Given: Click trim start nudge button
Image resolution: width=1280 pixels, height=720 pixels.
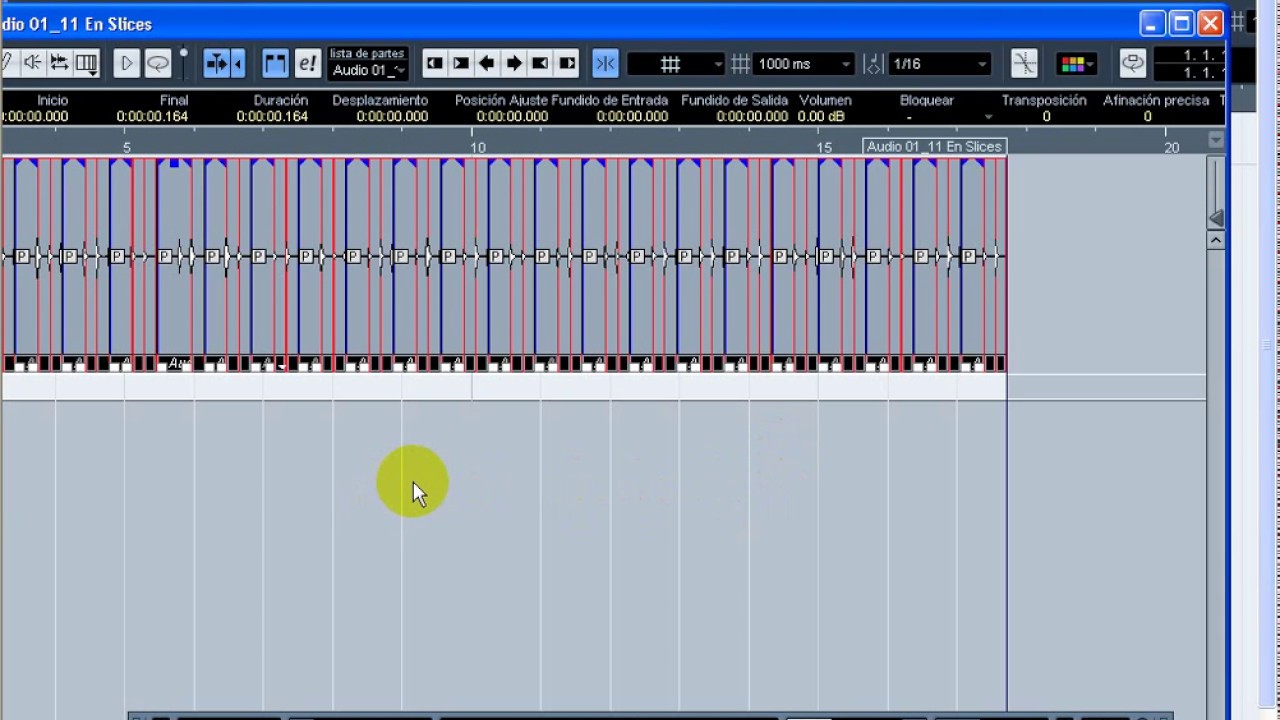Looking at the screenshot, I should tap(434, 63).
